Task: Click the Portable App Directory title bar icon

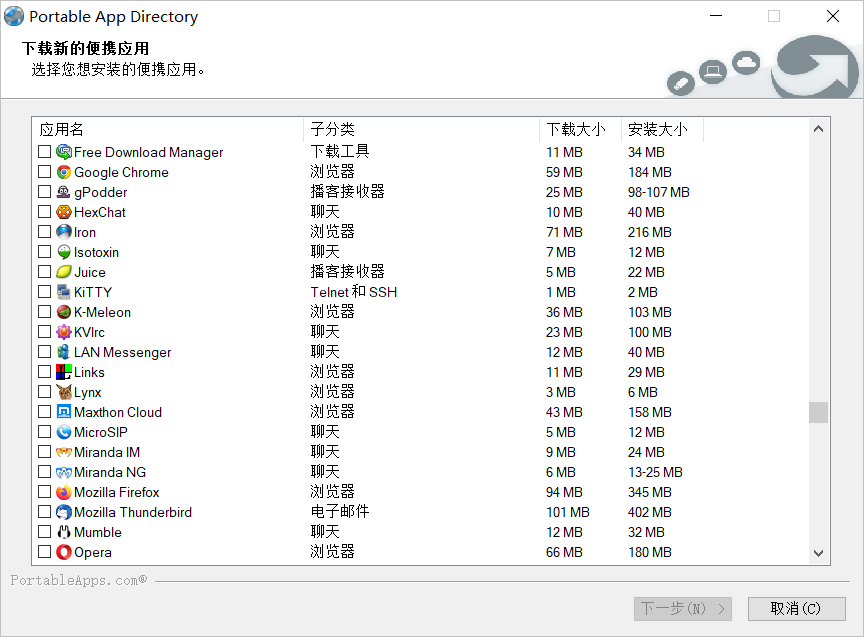Action: [14, 16]
